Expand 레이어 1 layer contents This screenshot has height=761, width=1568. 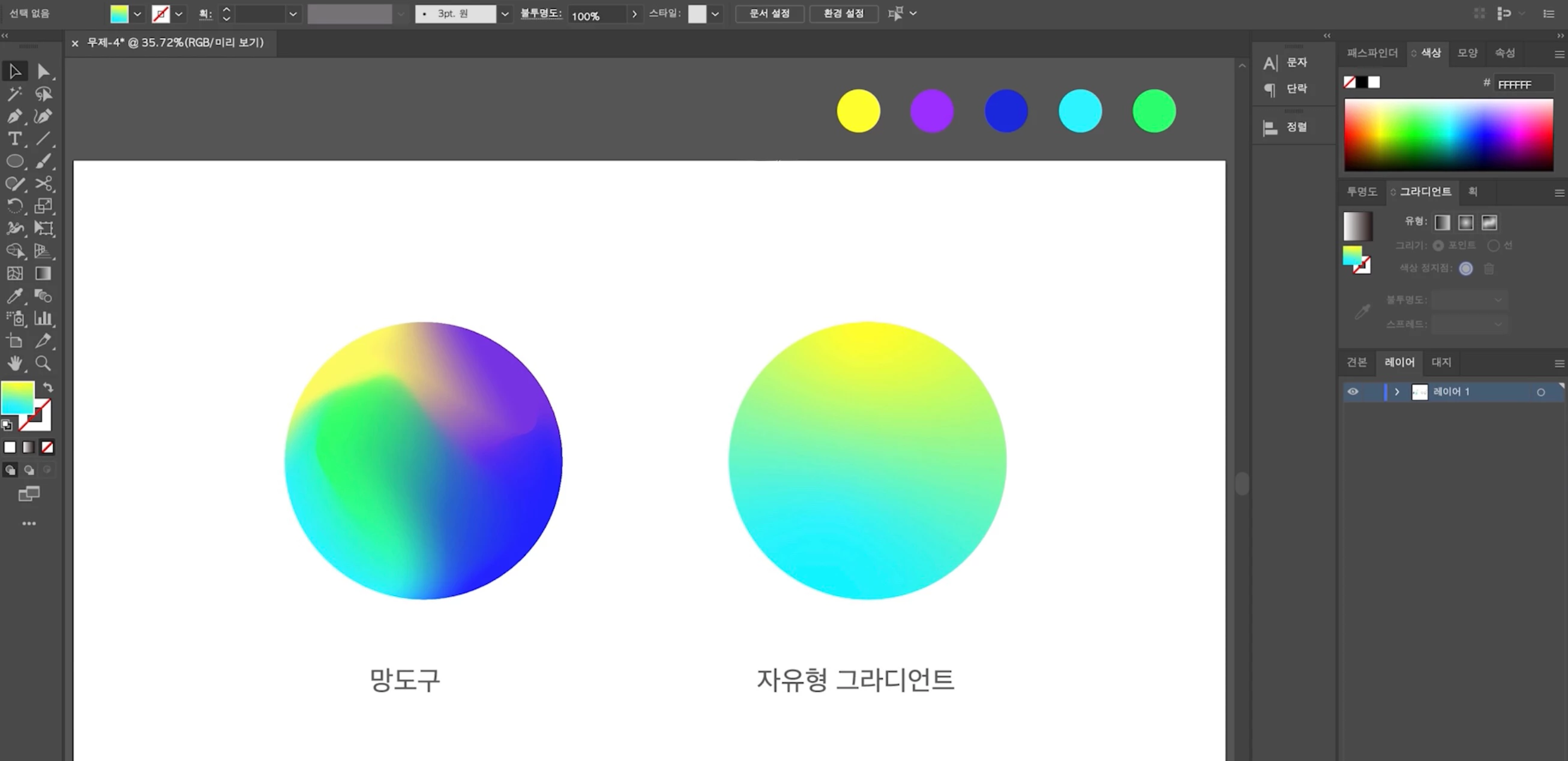click(x=1397, y=392)
